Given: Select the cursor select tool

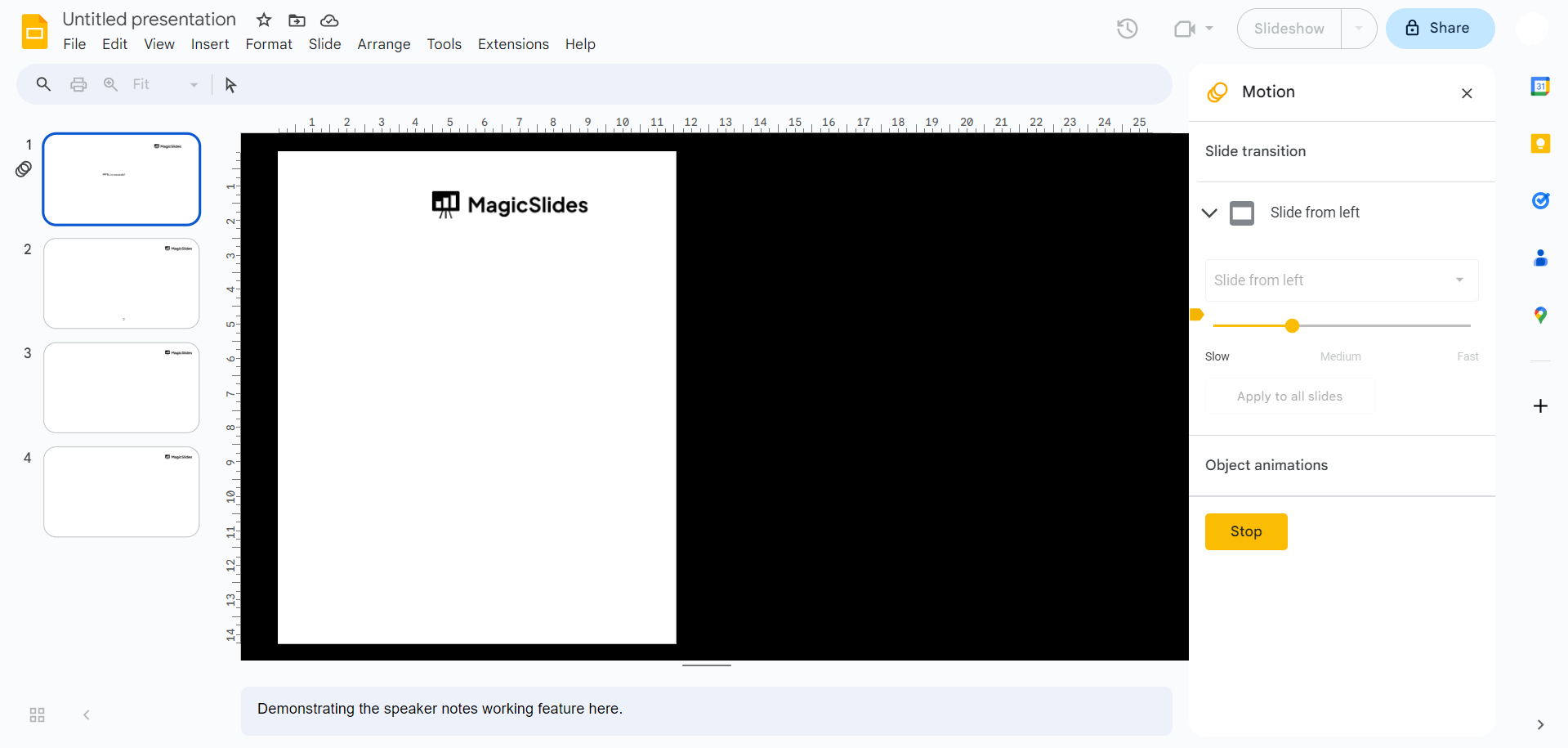Looking at the screenshot, I should click(230, 84).
